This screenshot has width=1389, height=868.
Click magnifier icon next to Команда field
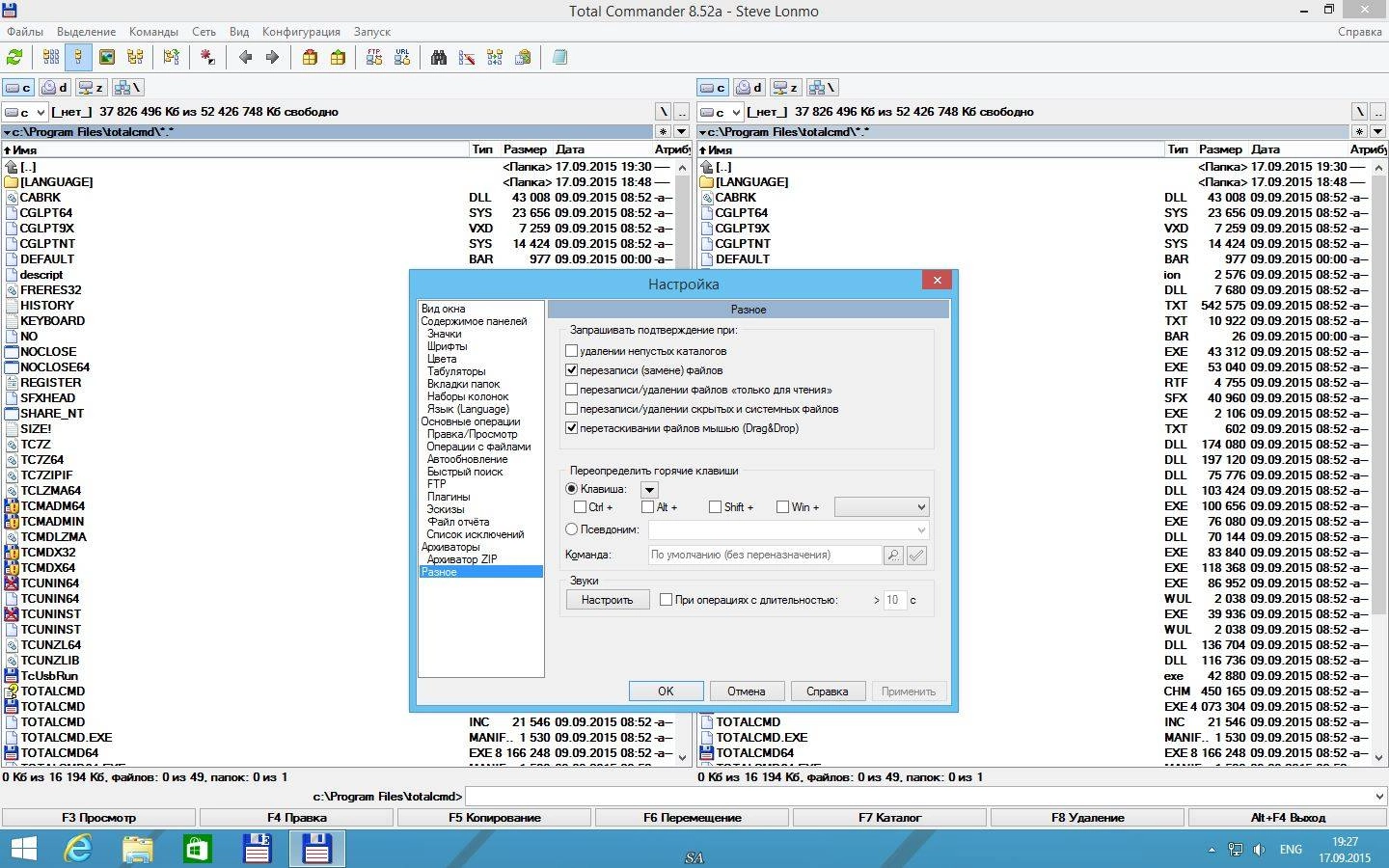[x=893, y=556]
